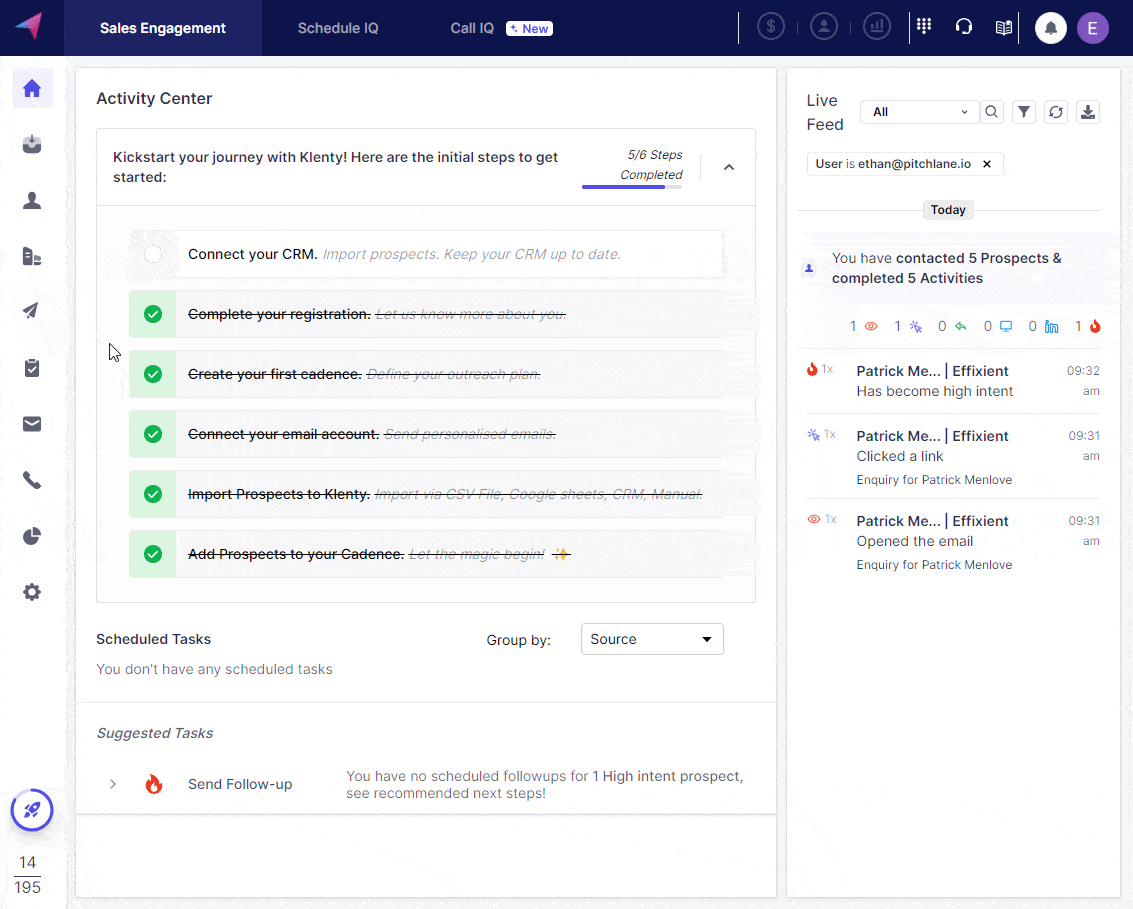This screenshot has height=909, width=1133.
Task: Click the Add Prospects to your Cadence check
Action: [152, 554]
